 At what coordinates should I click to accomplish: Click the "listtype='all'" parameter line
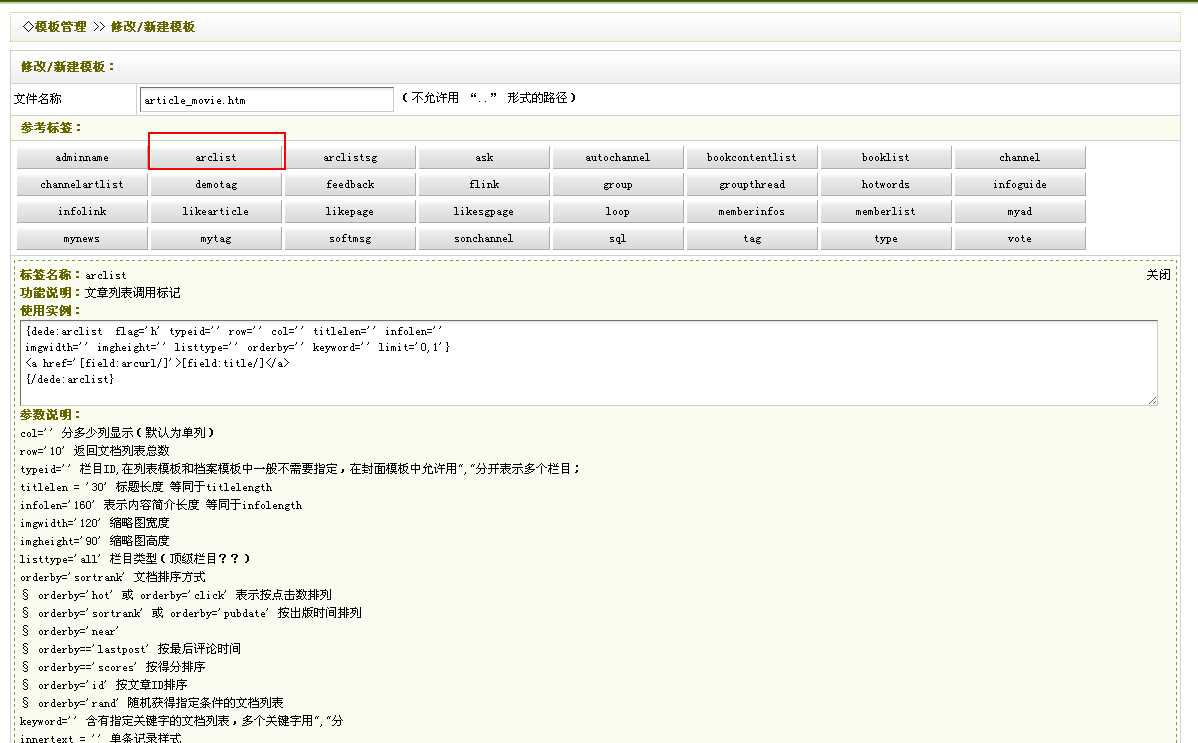[134, 559]
